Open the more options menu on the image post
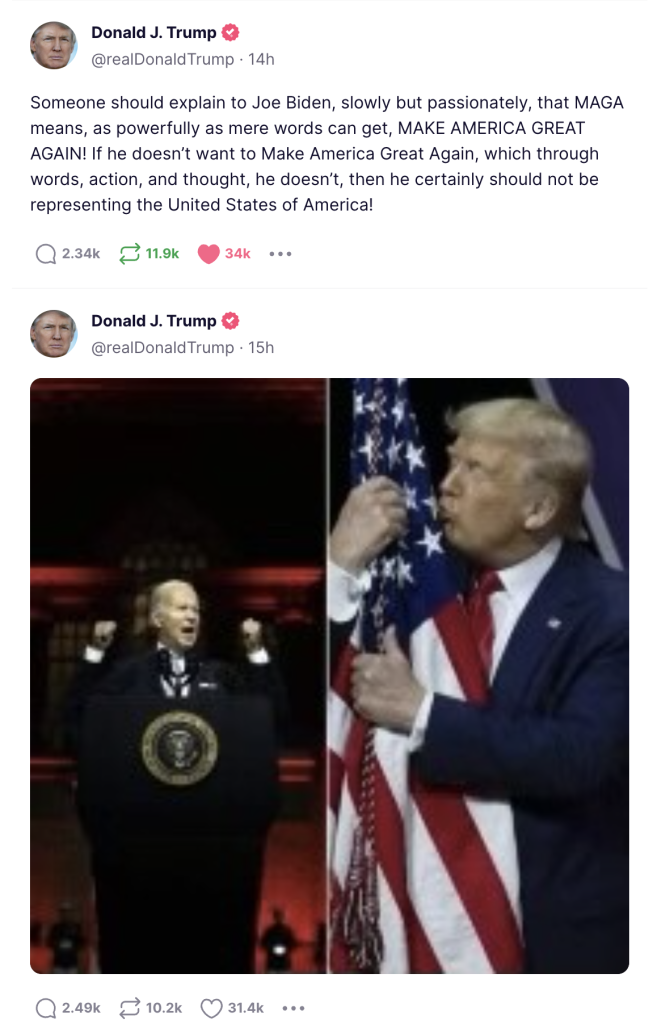This screenshot has height=1024, width=657. [x=294, y=1008]
